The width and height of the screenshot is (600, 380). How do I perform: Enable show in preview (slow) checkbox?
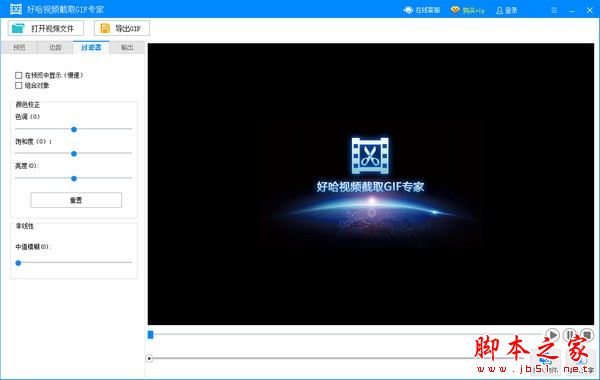click(18, 75)
